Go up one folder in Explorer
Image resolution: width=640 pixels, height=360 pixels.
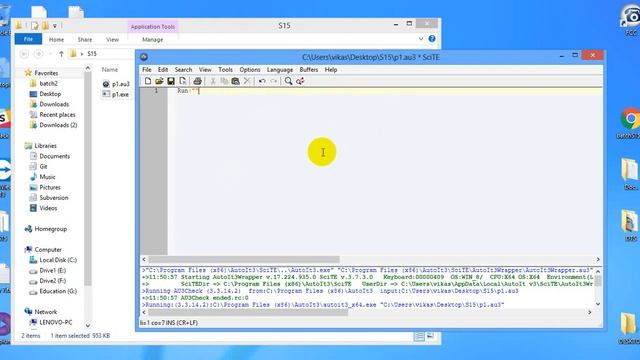pos(61,54)
